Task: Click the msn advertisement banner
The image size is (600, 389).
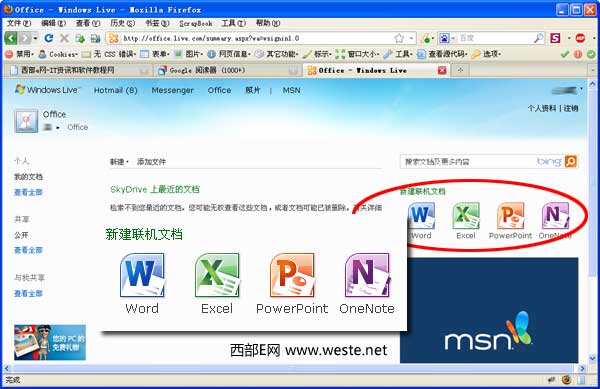Action: [x=489, y=310]
